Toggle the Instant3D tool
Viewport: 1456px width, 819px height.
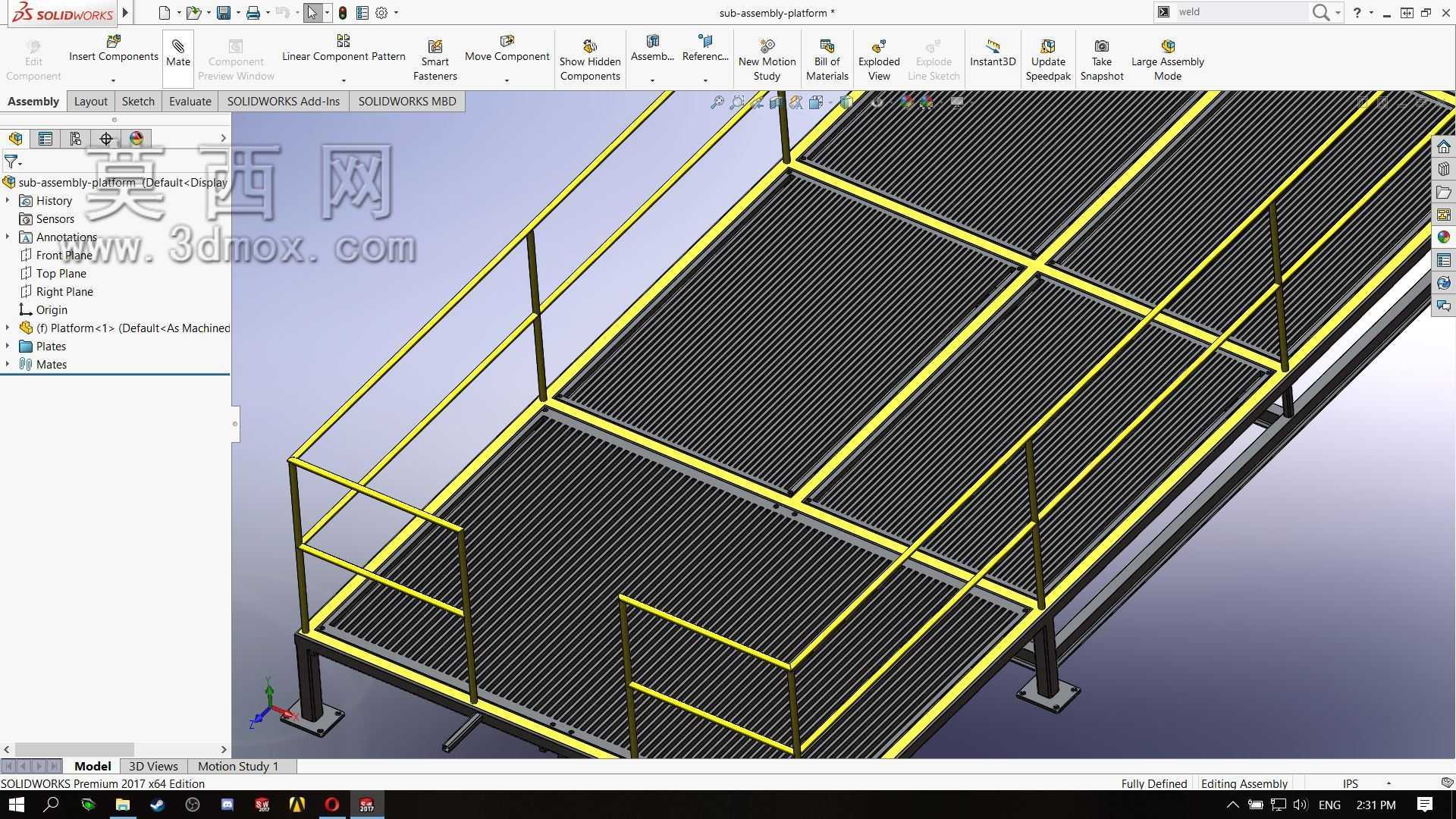click(993, 53)
